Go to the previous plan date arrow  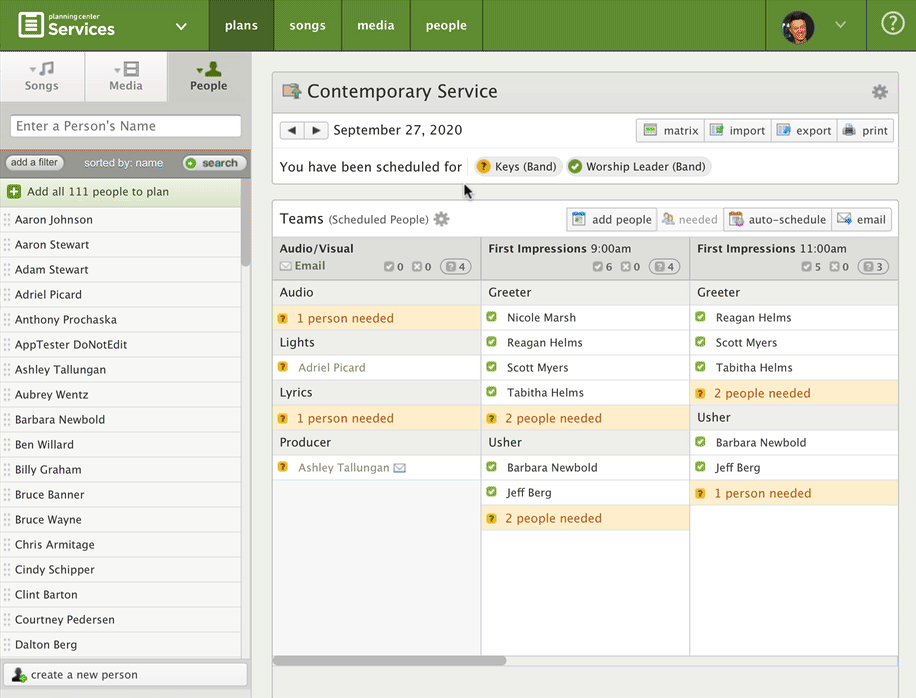click(291, 131)
